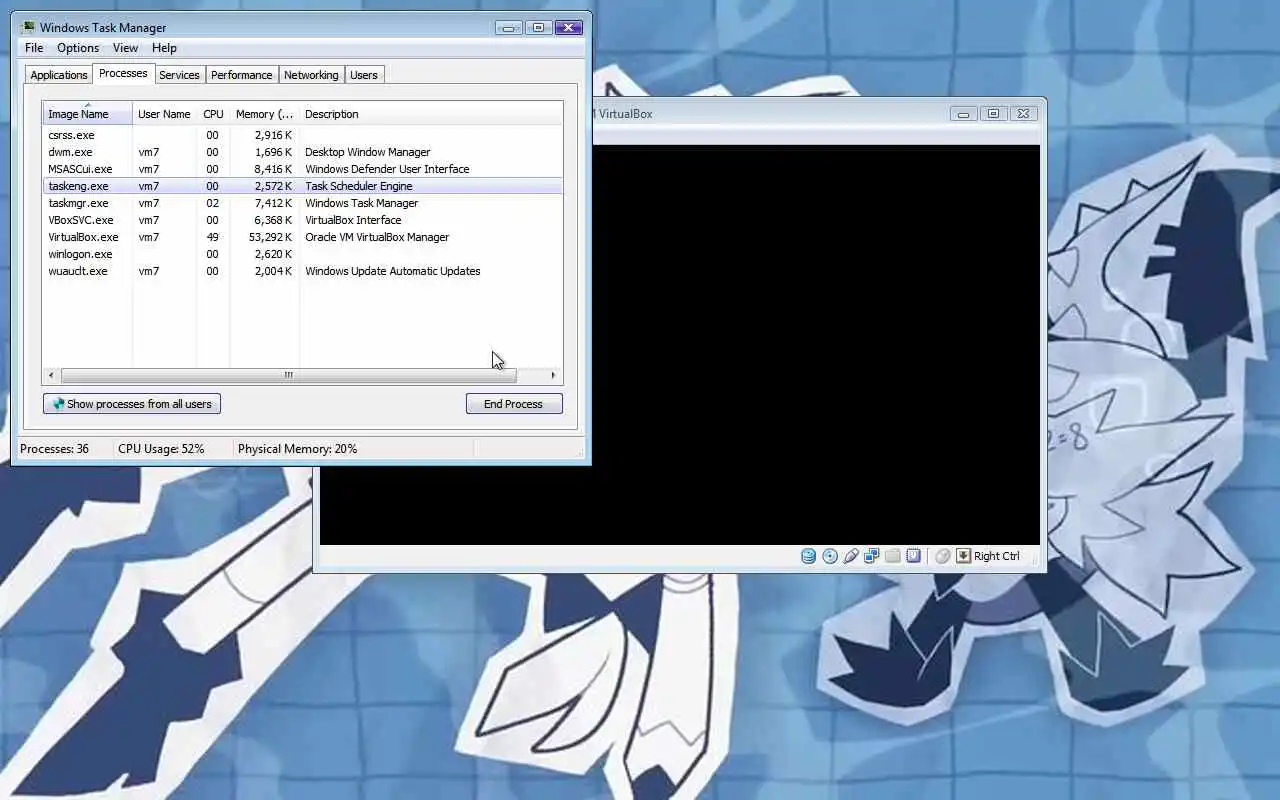Minimize the Windows Task Manager window

(508, 28)
